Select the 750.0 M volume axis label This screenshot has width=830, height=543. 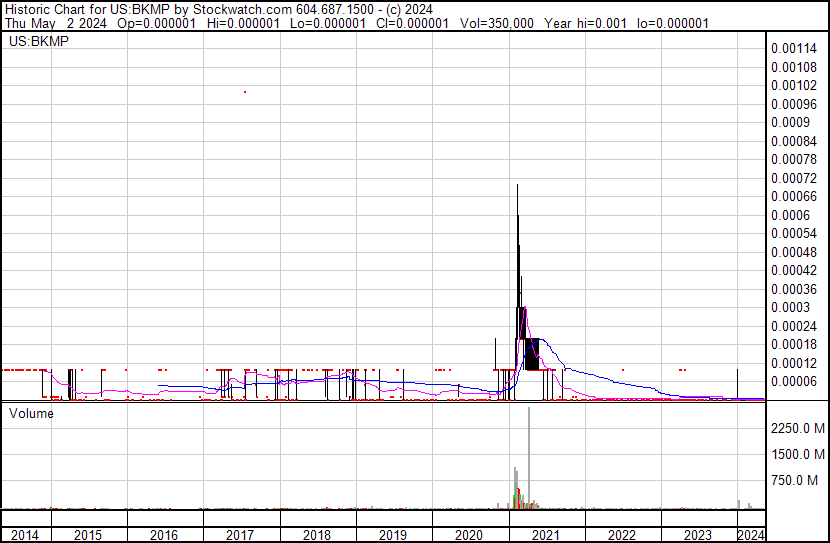pos(798,481)
